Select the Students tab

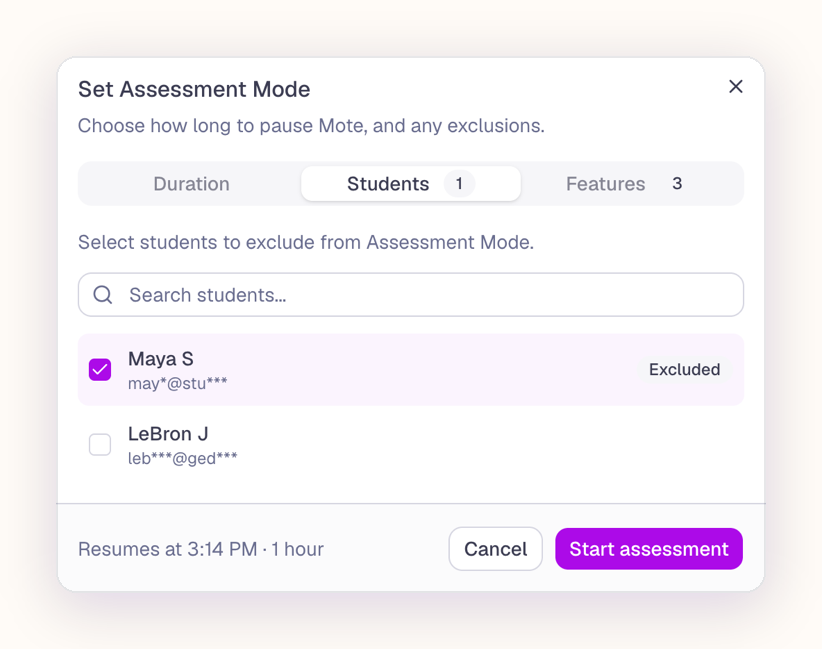(410, 183)
